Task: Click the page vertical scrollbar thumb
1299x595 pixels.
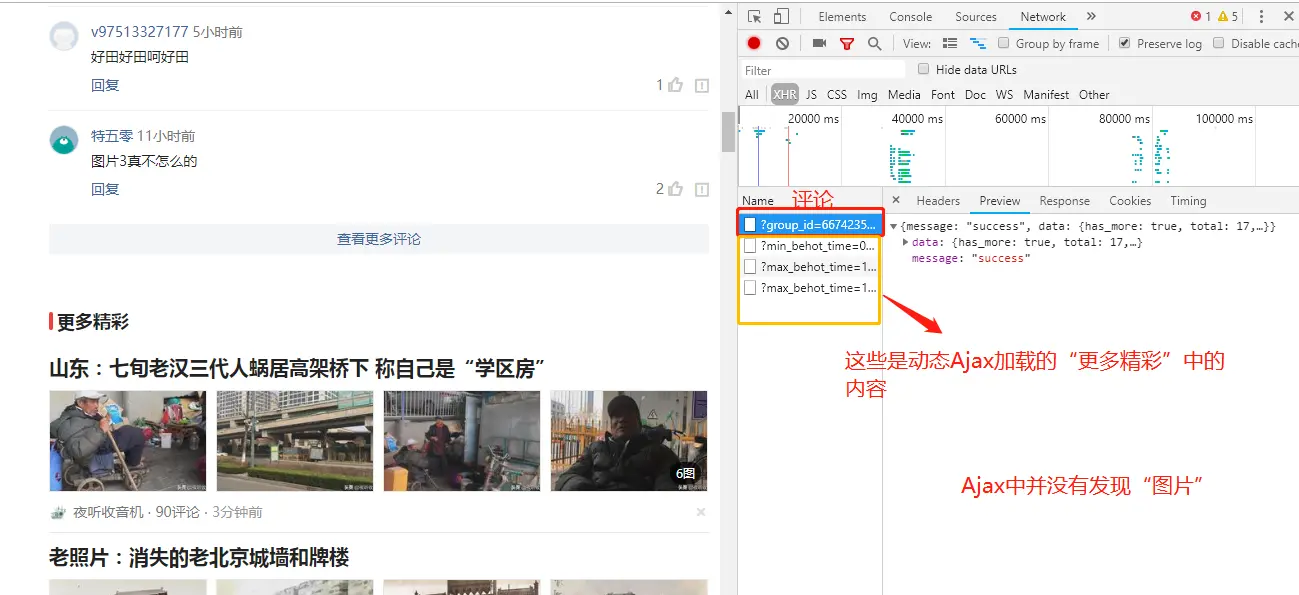Action: pyautogui.click(x=728, y=130)
